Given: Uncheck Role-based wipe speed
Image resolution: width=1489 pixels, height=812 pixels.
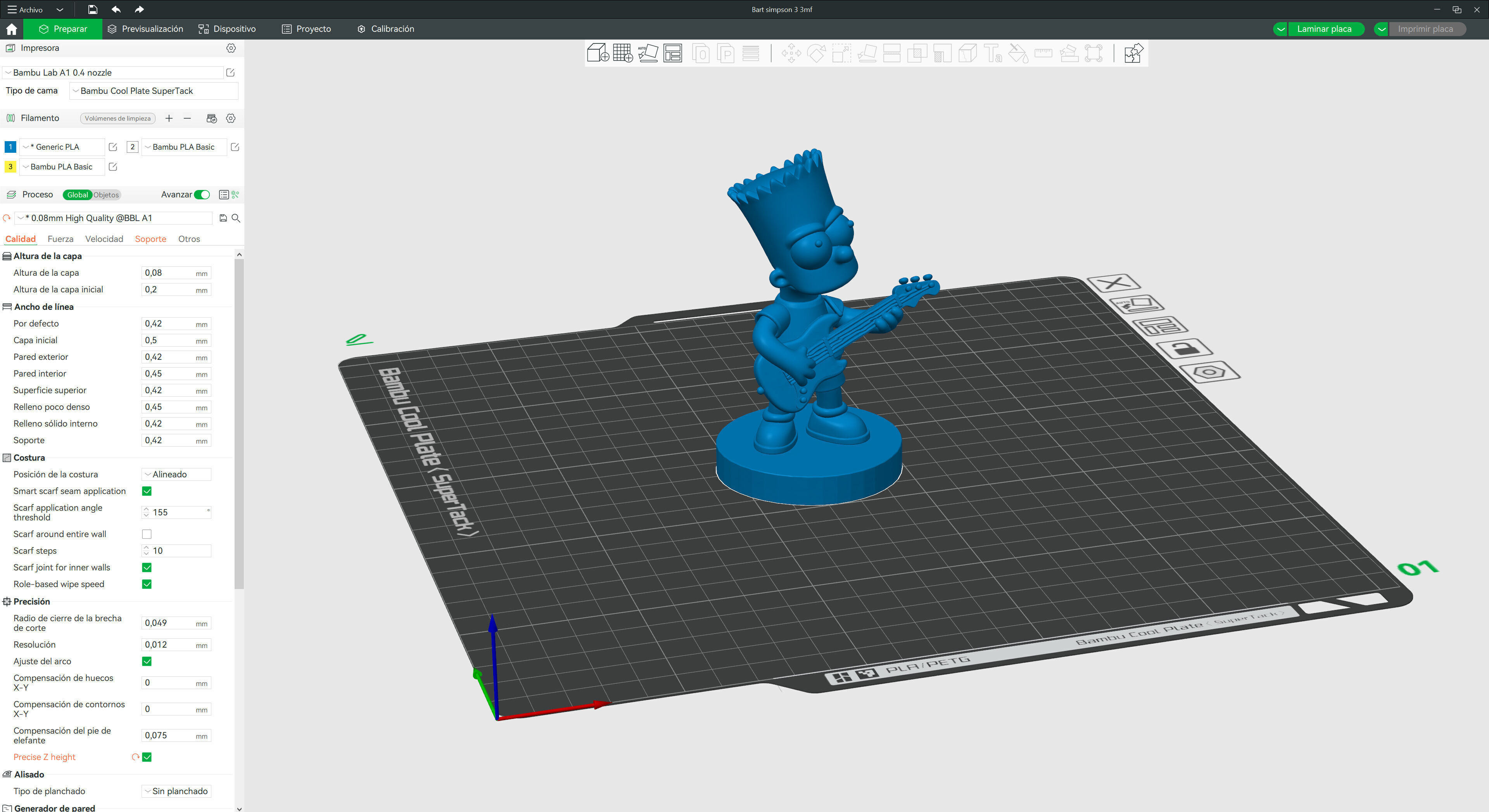Looking at the screenshot, I should point(147,584).
